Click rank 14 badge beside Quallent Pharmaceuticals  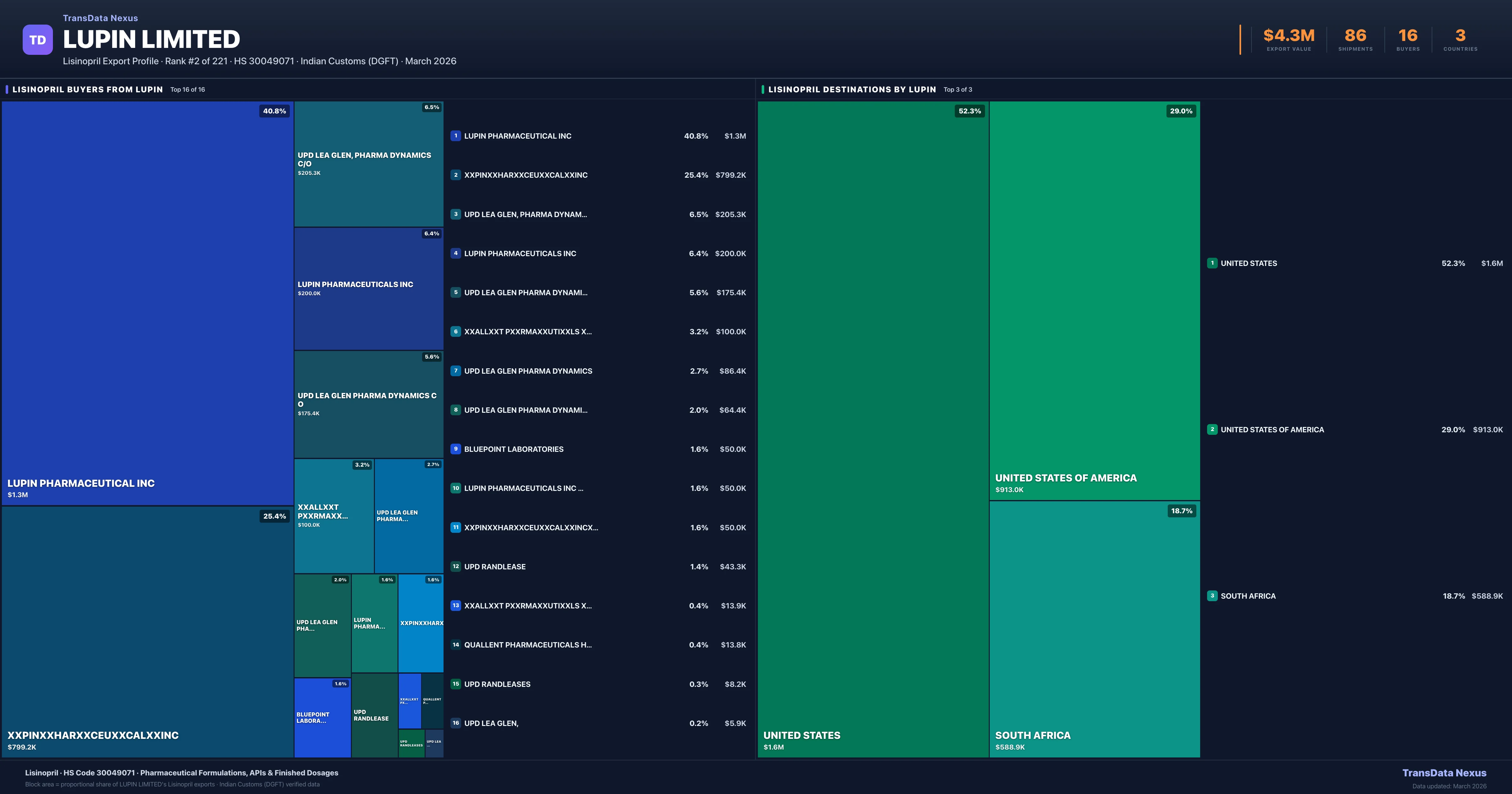point(455,645)
